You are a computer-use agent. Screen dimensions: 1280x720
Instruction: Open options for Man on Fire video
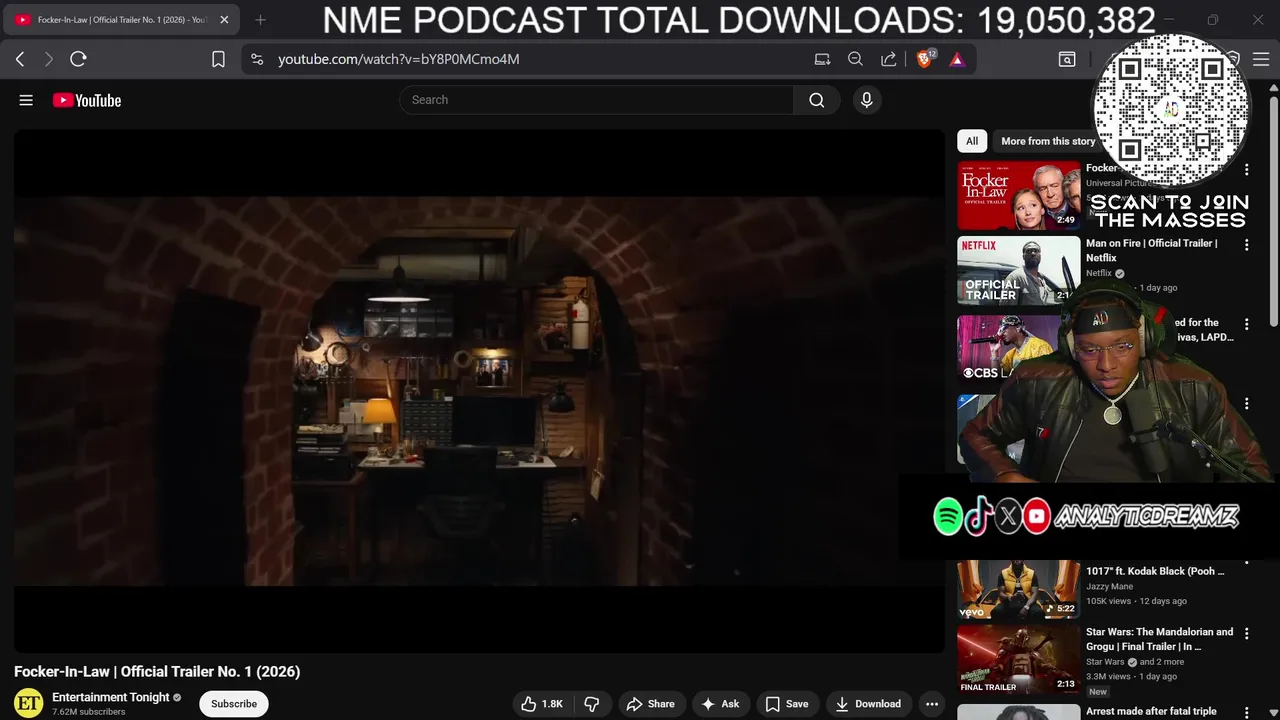click(1246, 244)
